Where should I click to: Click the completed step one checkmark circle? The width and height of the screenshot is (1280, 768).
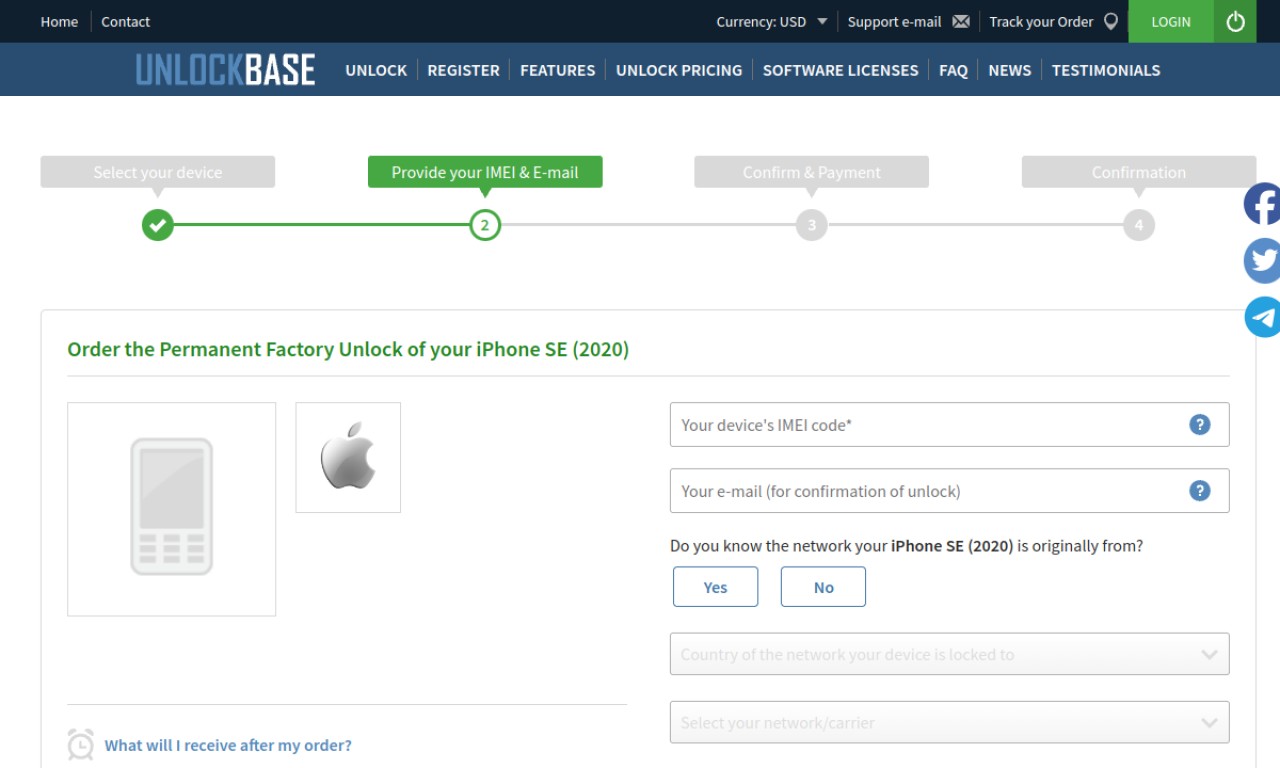coord(157,225)
